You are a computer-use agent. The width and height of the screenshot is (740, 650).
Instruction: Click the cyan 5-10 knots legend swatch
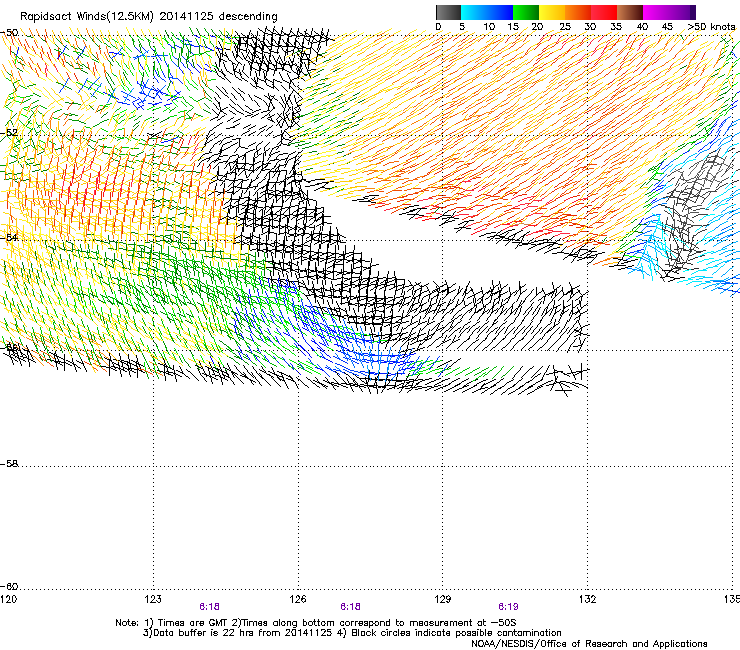[474, 12]
